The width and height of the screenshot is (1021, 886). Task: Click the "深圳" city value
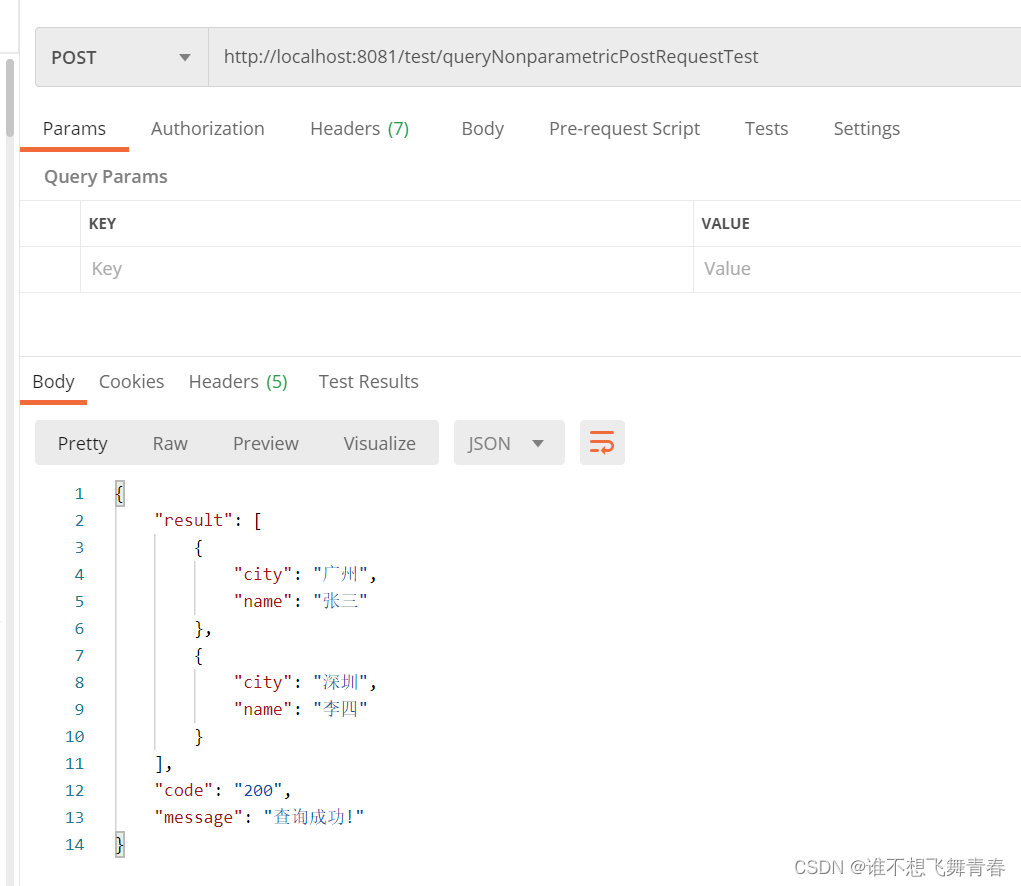(x=340, y=682)
